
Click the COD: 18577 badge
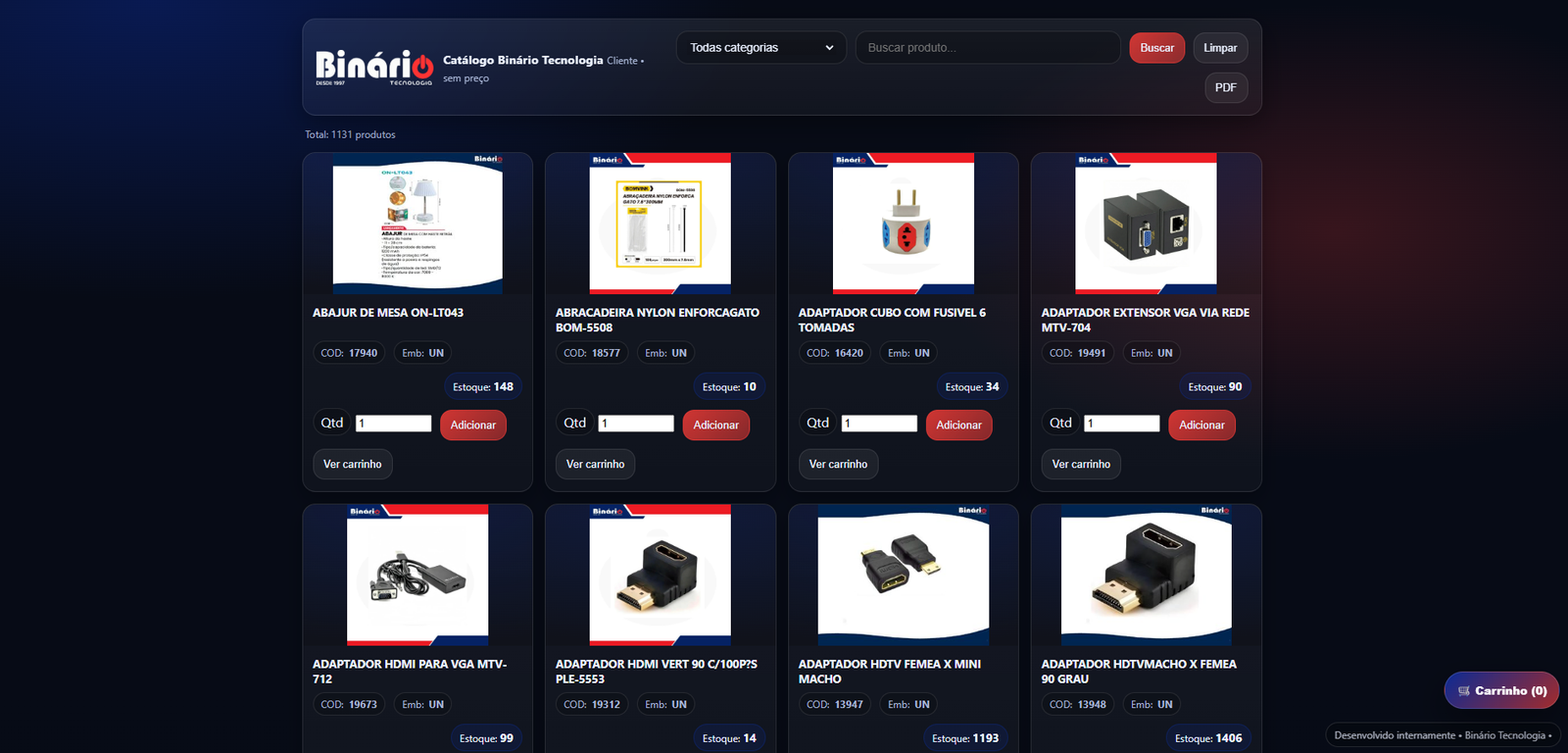tap(592, 353)
